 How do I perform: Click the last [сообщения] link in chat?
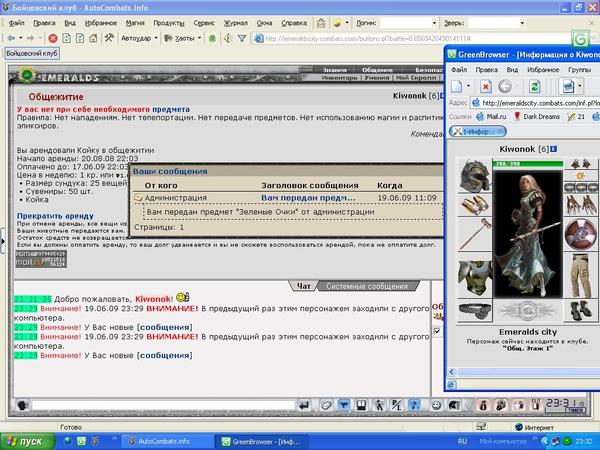point(165,355)
